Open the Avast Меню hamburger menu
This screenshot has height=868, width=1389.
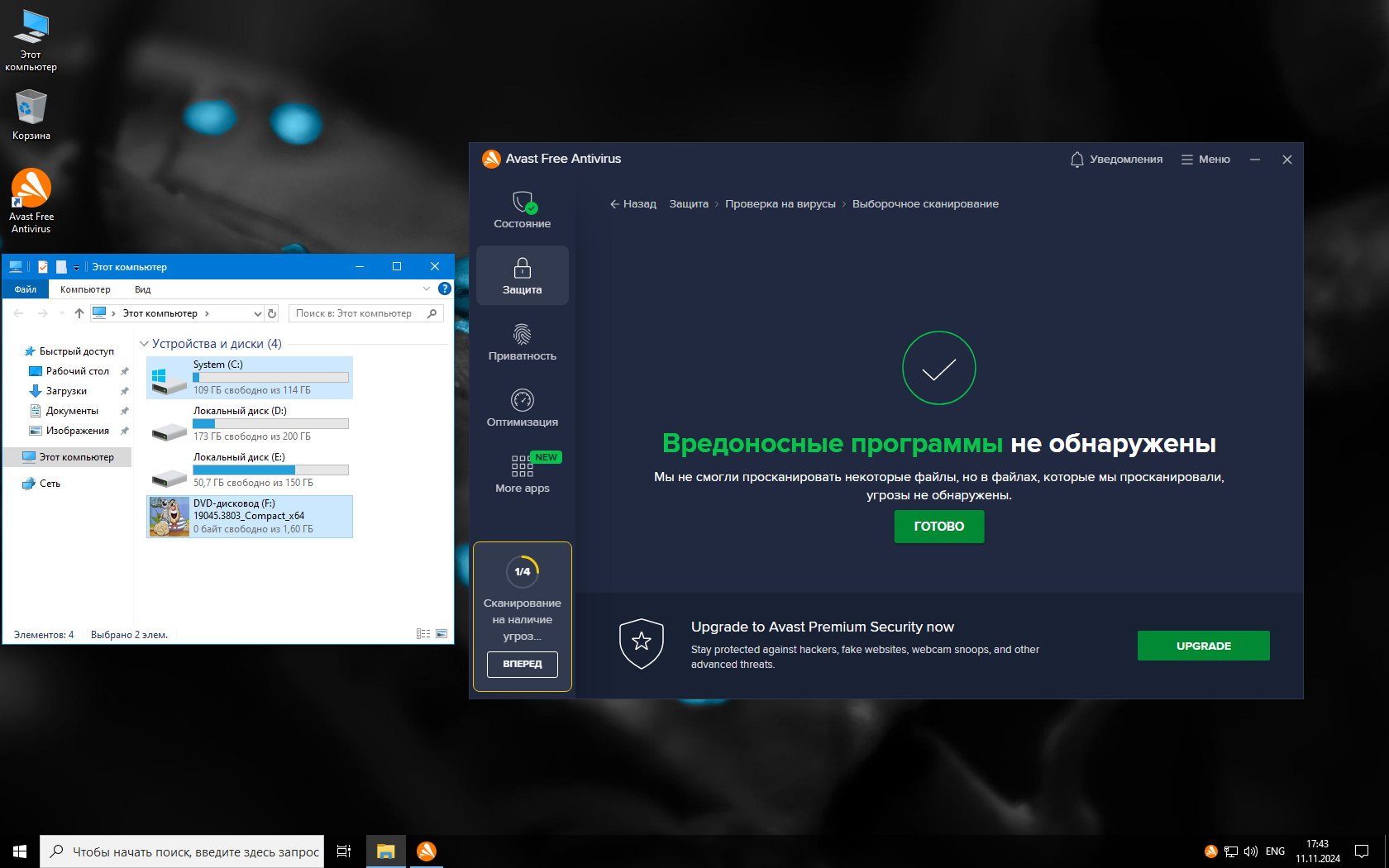[x=1205, y=160]
